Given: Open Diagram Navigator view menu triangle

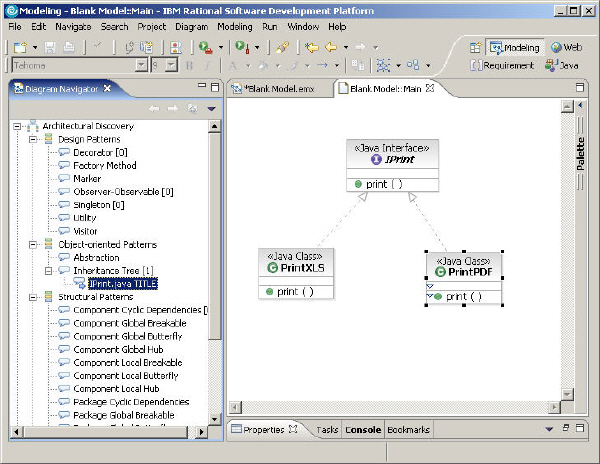Looking at the screenshot, I should coord(212,109).
